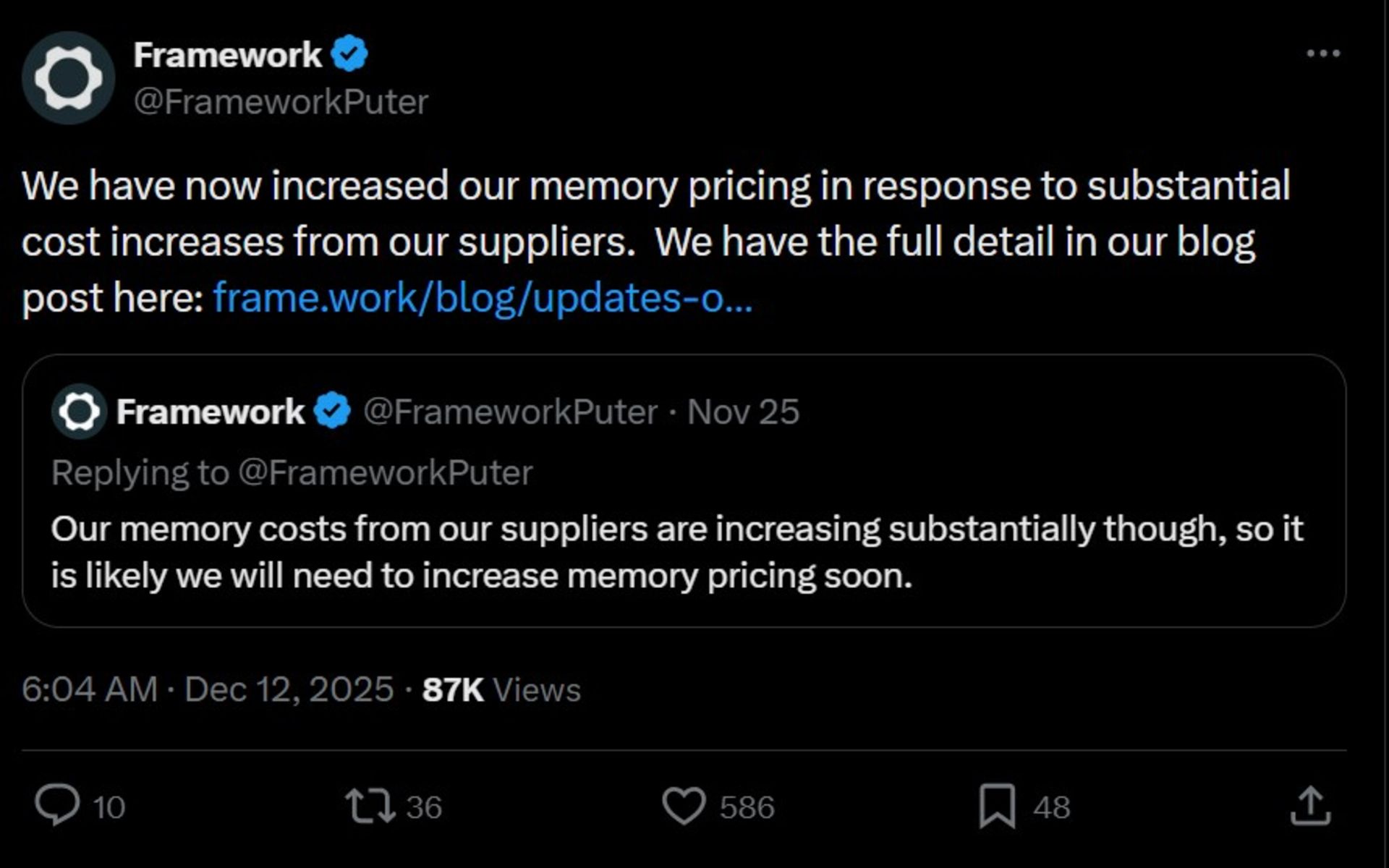Click the share upload arrow icon
The width and height of the screenshot is (1389, 868).
tap(1310, 806)
